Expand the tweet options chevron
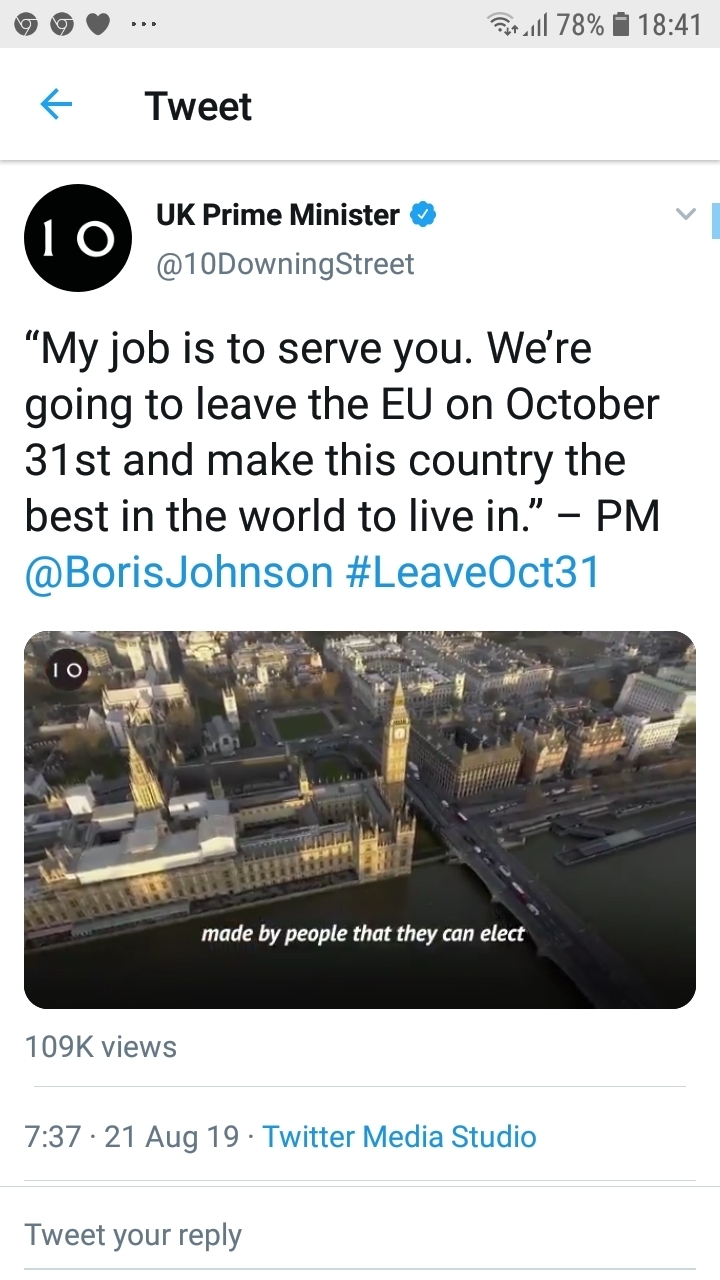 685,213
